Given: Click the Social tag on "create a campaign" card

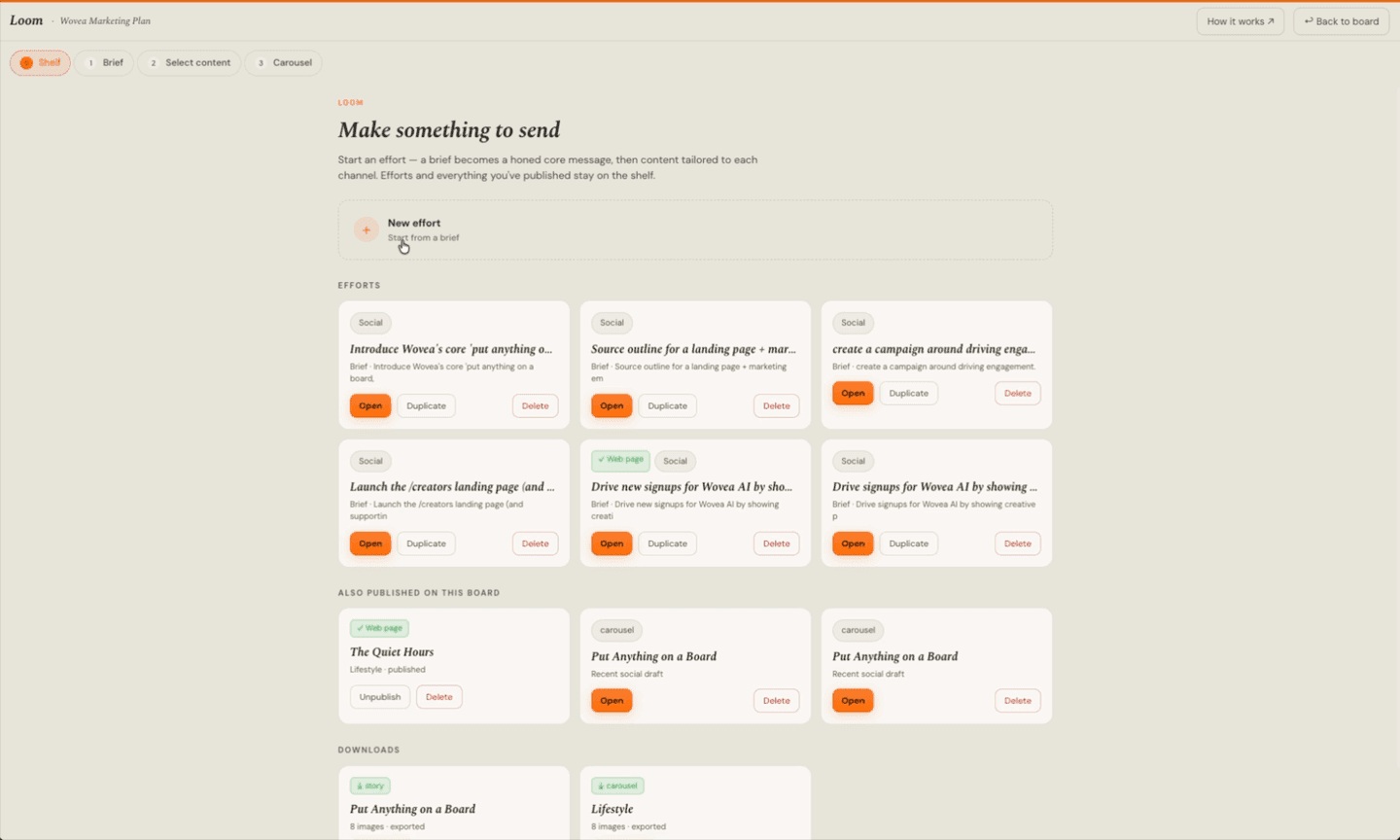Looking at the screenshot, I should pos(853,323).
